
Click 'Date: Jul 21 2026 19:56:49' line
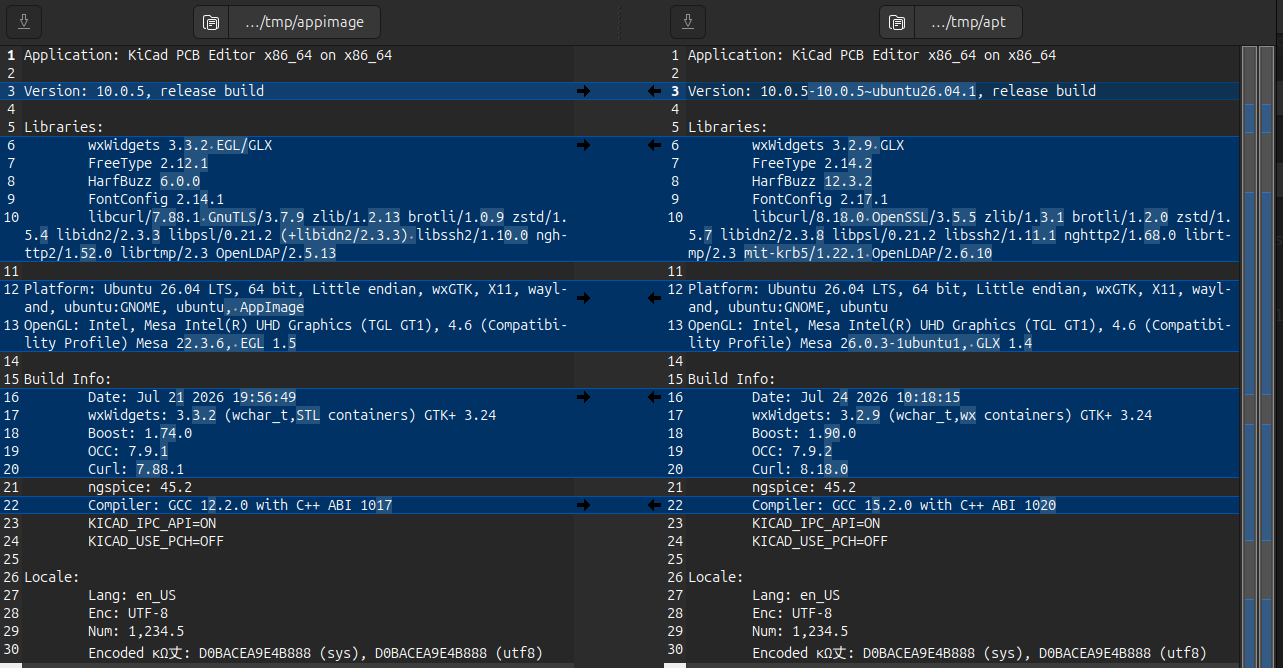192,397
